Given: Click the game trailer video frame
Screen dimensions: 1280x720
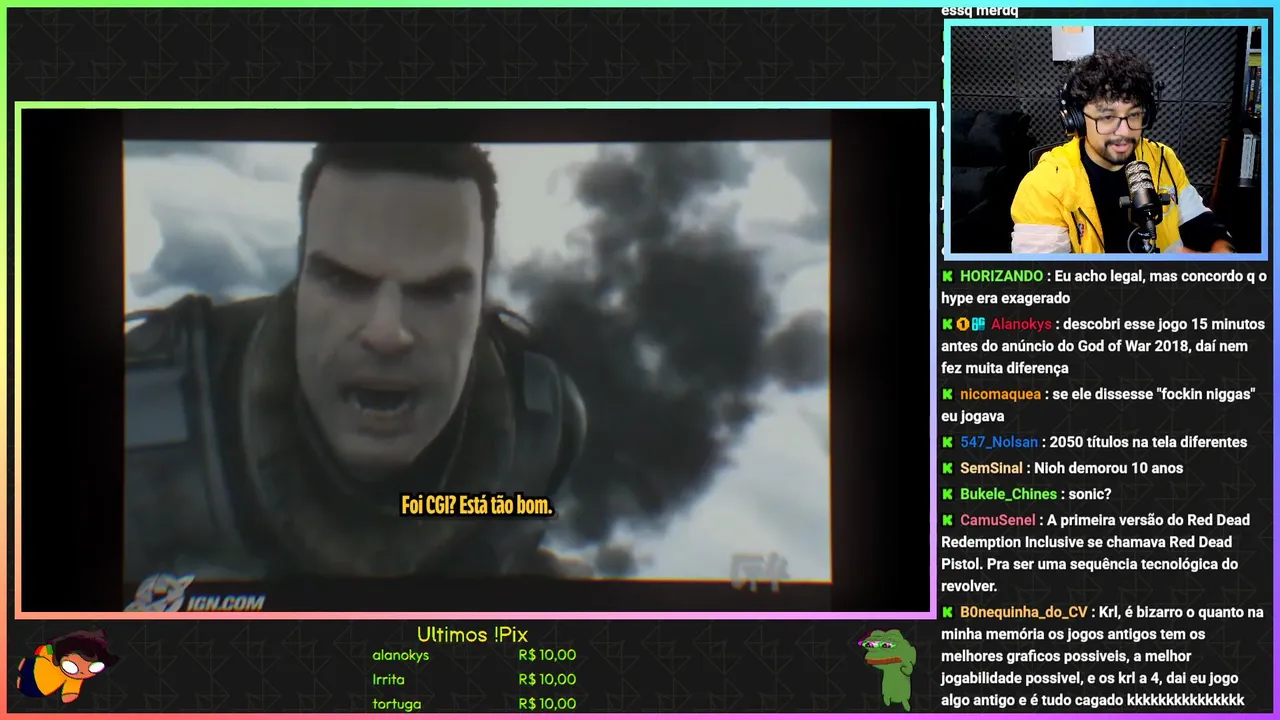Looking at the screenshot, I should [476, 360].
